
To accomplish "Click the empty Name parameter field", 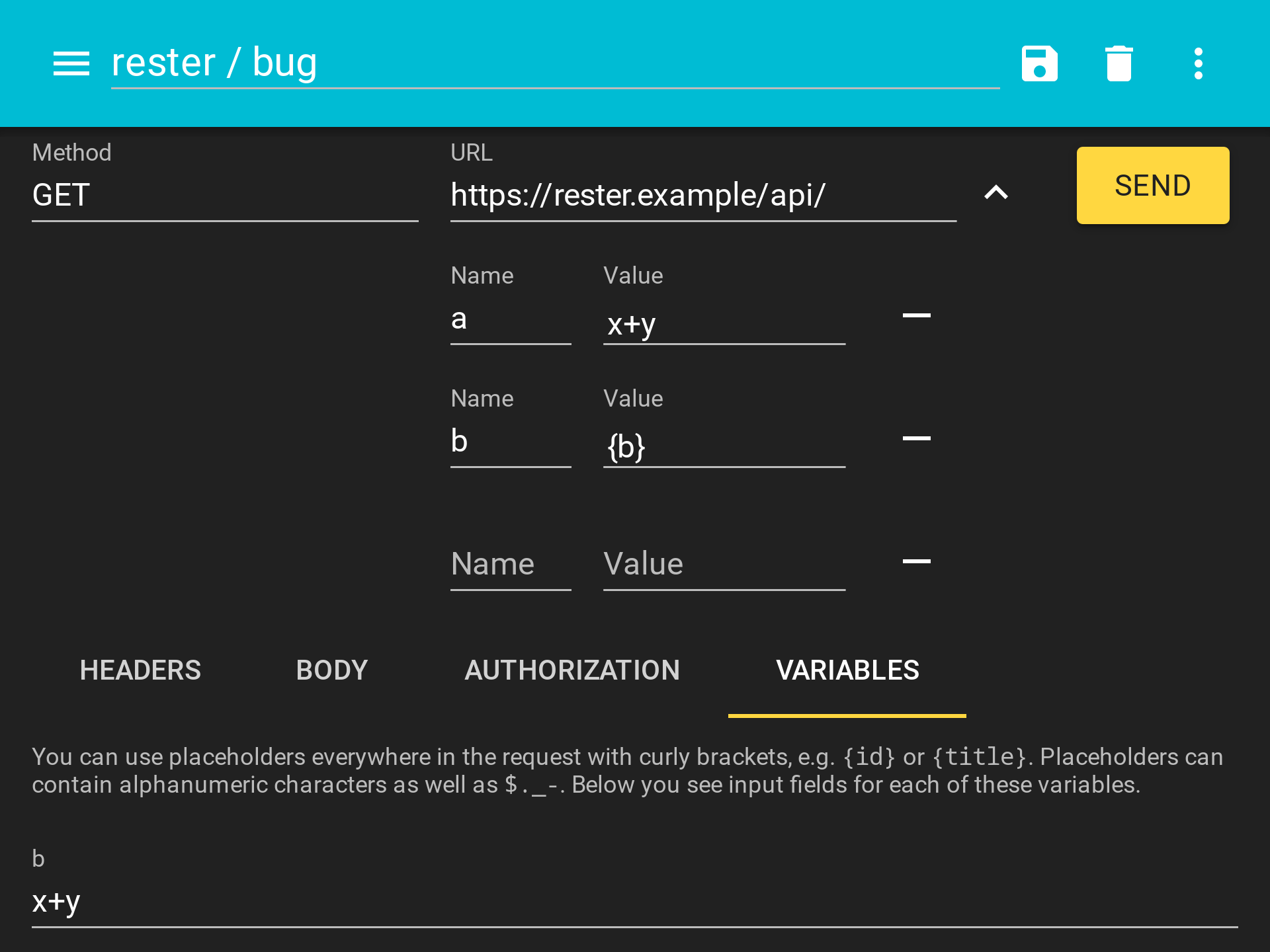I will click(x=510, y=565).
